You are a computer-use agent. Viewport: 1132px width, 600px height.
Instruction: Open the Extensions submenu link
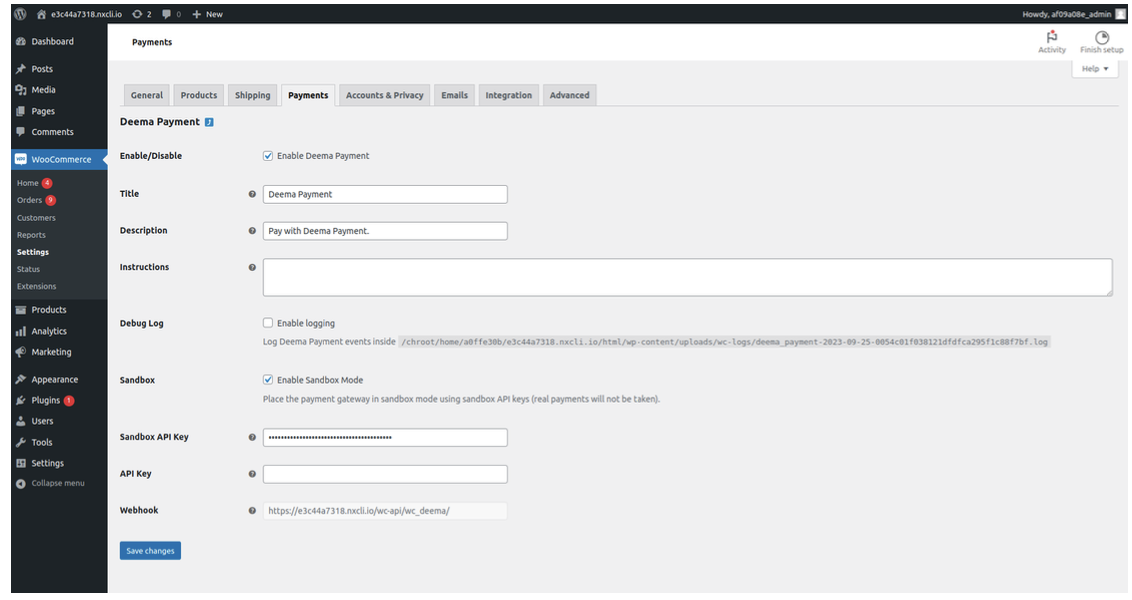coord(36,286)
